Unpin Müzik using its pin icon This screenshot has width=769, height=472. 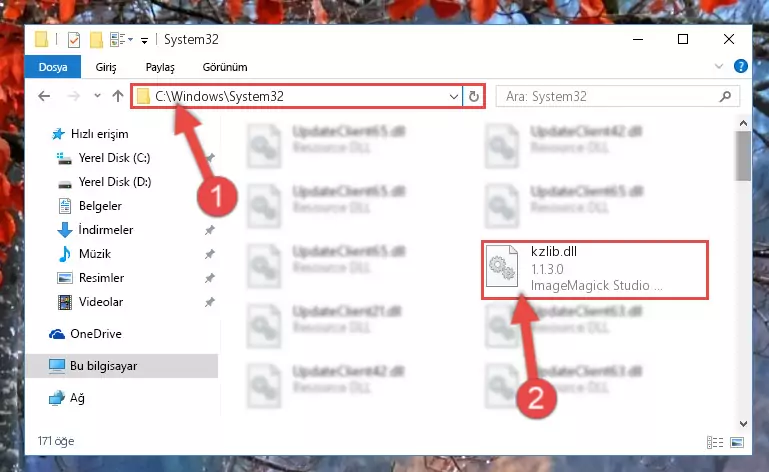(x=209, y=254)
